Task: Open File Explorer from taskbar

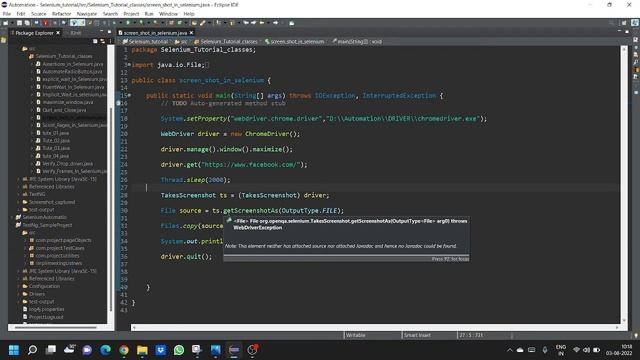Action: pyautogui.click(x=142, y=350)
